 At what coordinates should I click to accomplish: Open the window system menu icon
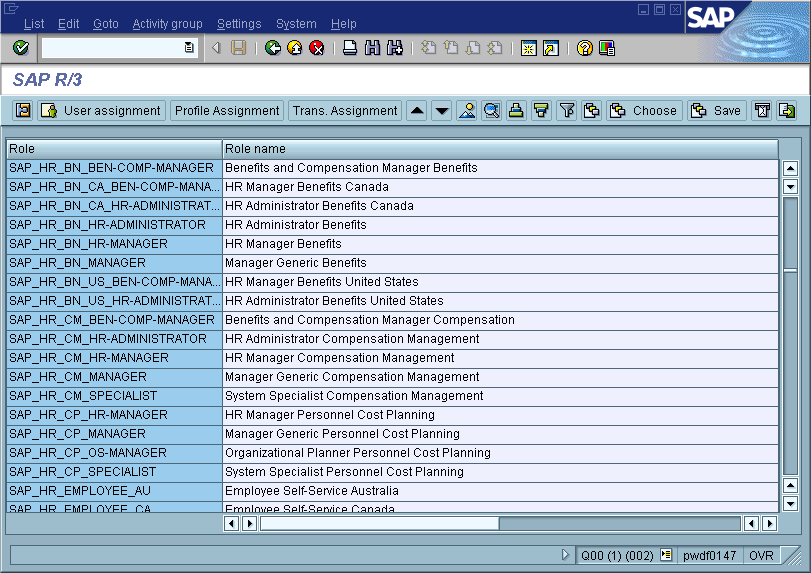point(11,9)
